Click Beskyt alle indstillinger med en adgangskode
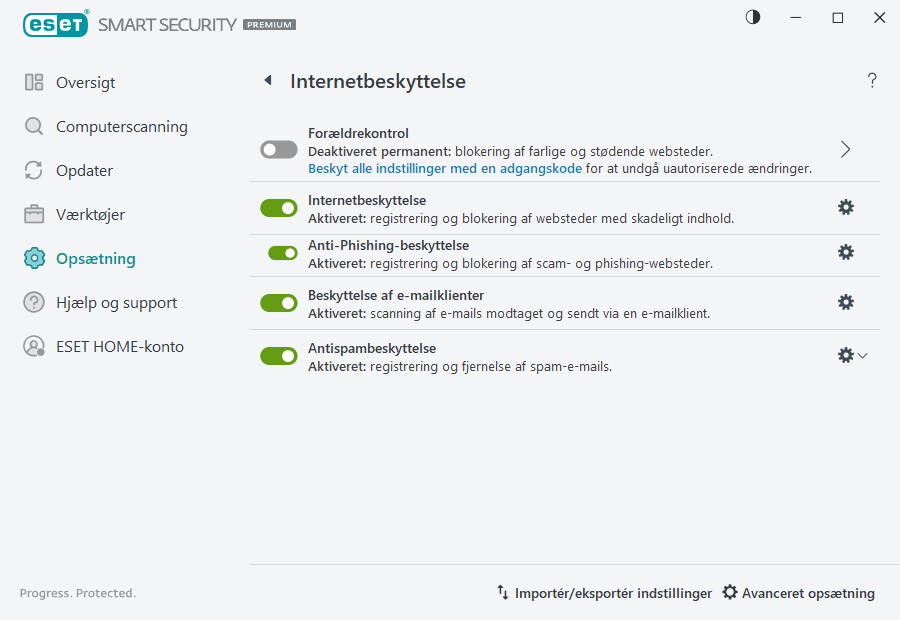This screenshot has height=620, width=900. 445,169
